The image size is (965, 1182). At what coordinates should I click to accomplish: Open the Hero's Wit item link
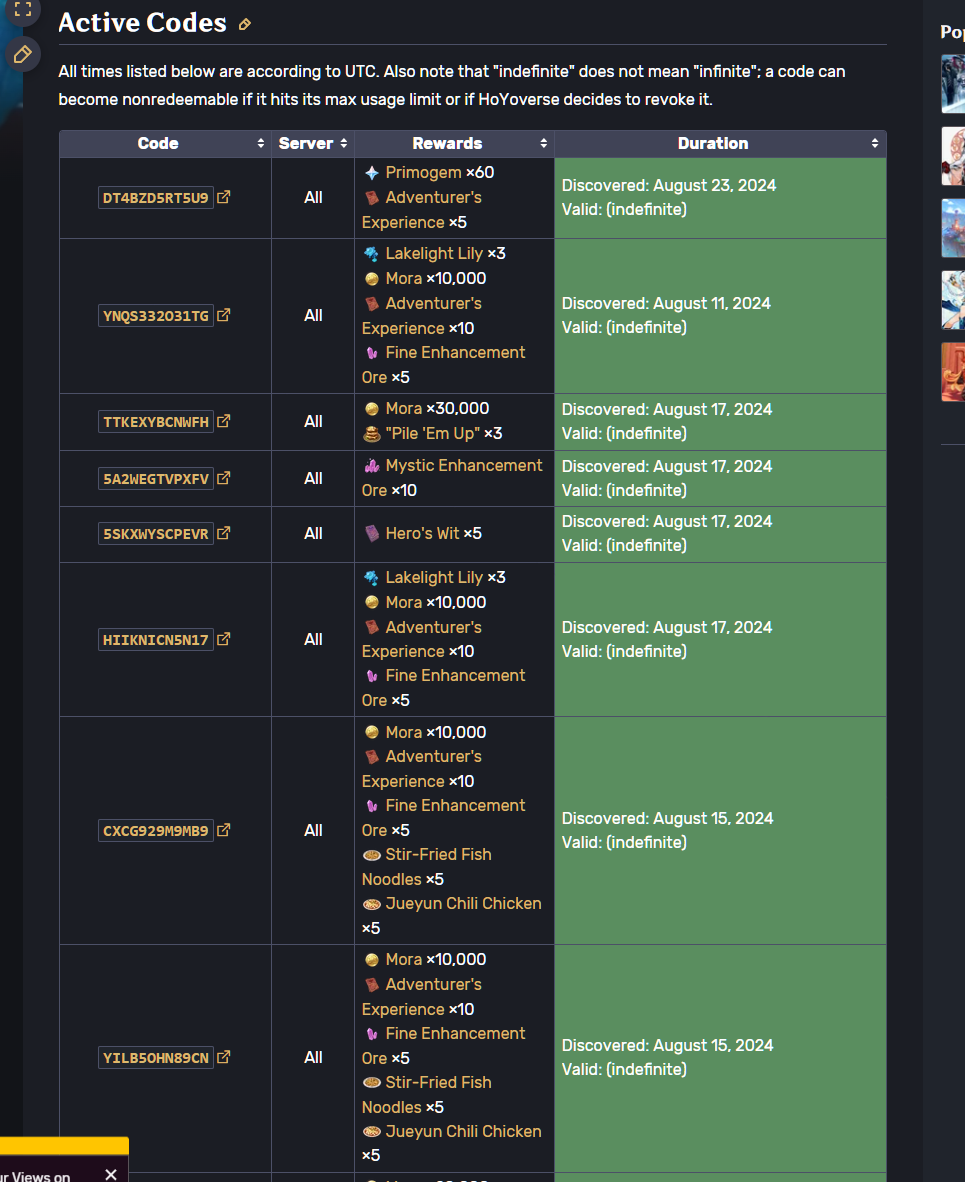[423, 533]
